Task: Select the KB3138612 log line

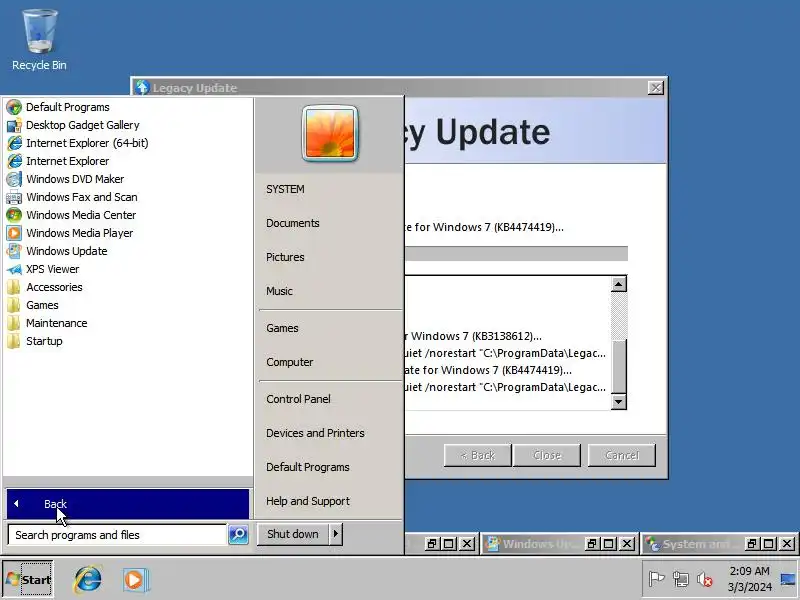Action: coord(473,336)
